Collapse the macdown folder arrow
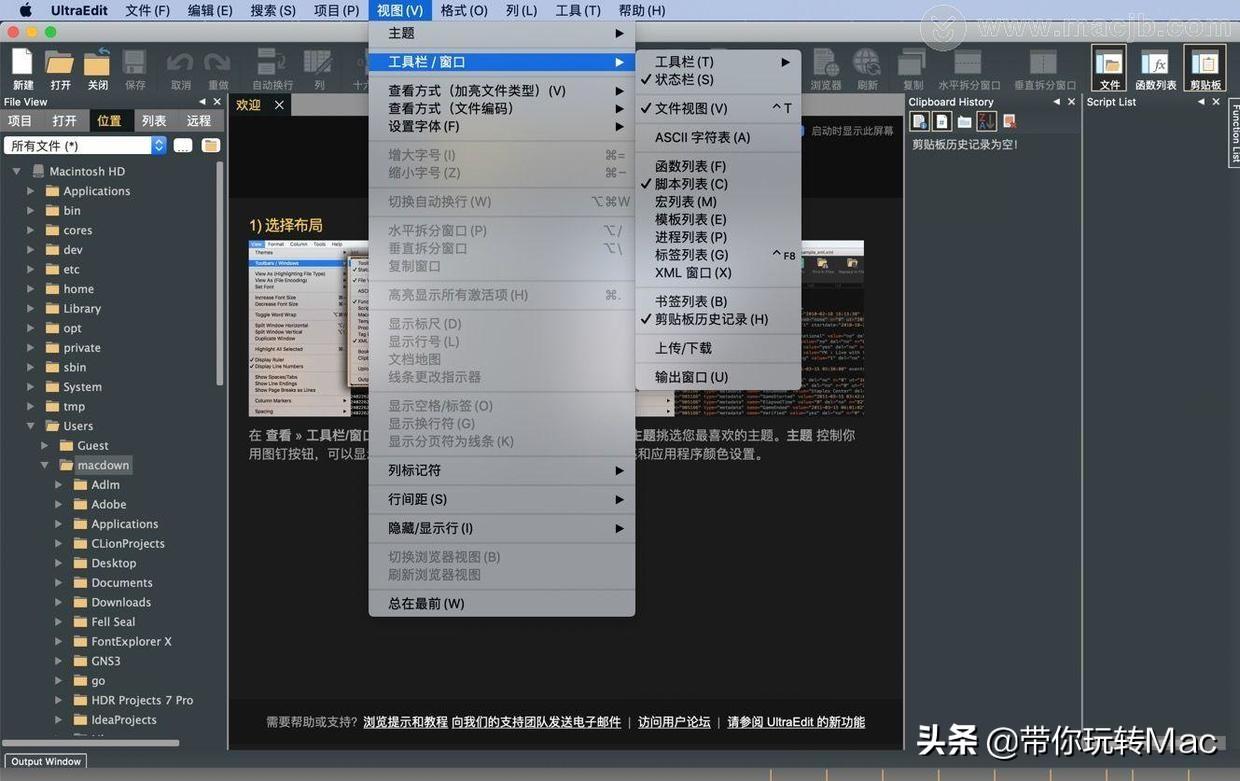This screenshot has height=781, width=1240. pos(45,465)
